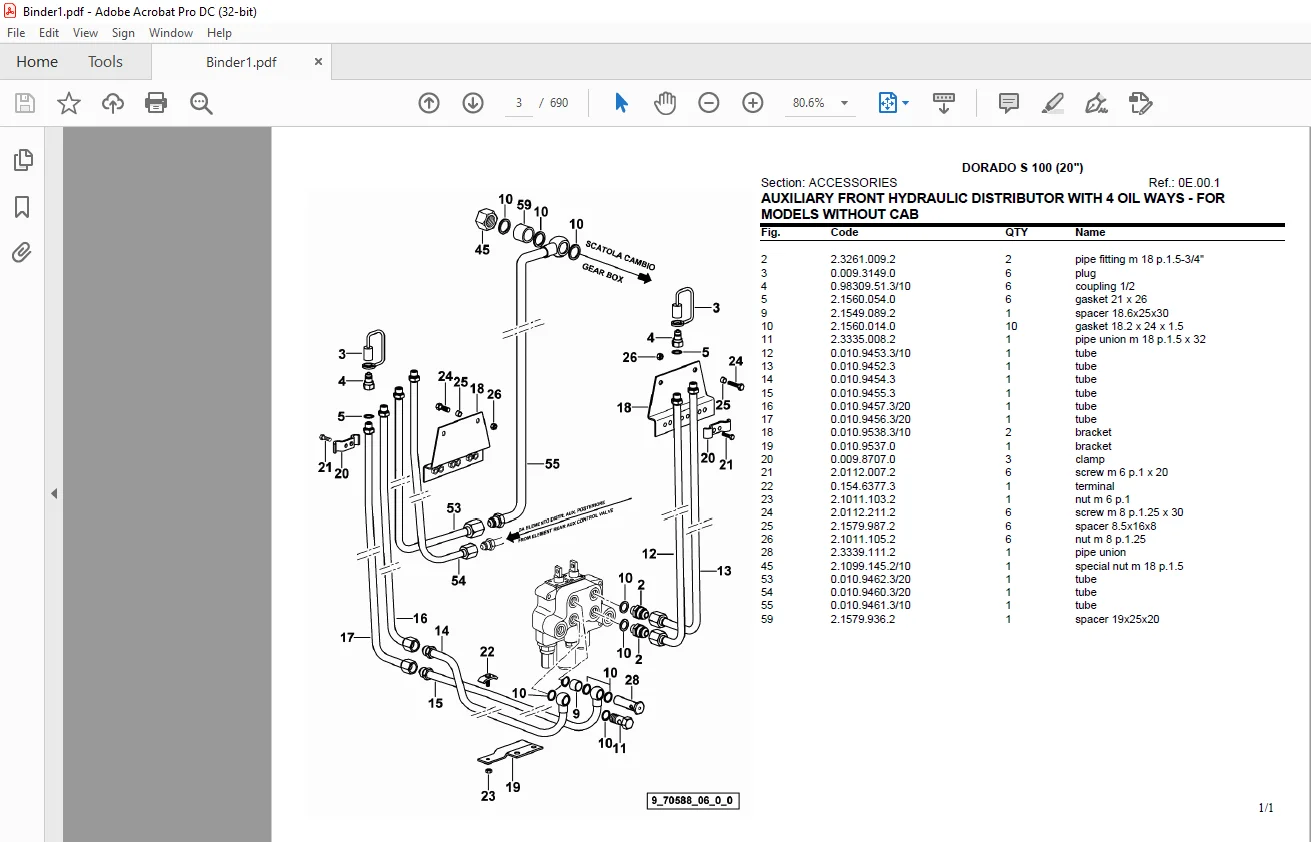The image size is (1311, 842).
Task: Save the file with the floppy disk icon
Action: tap(25, 103)
